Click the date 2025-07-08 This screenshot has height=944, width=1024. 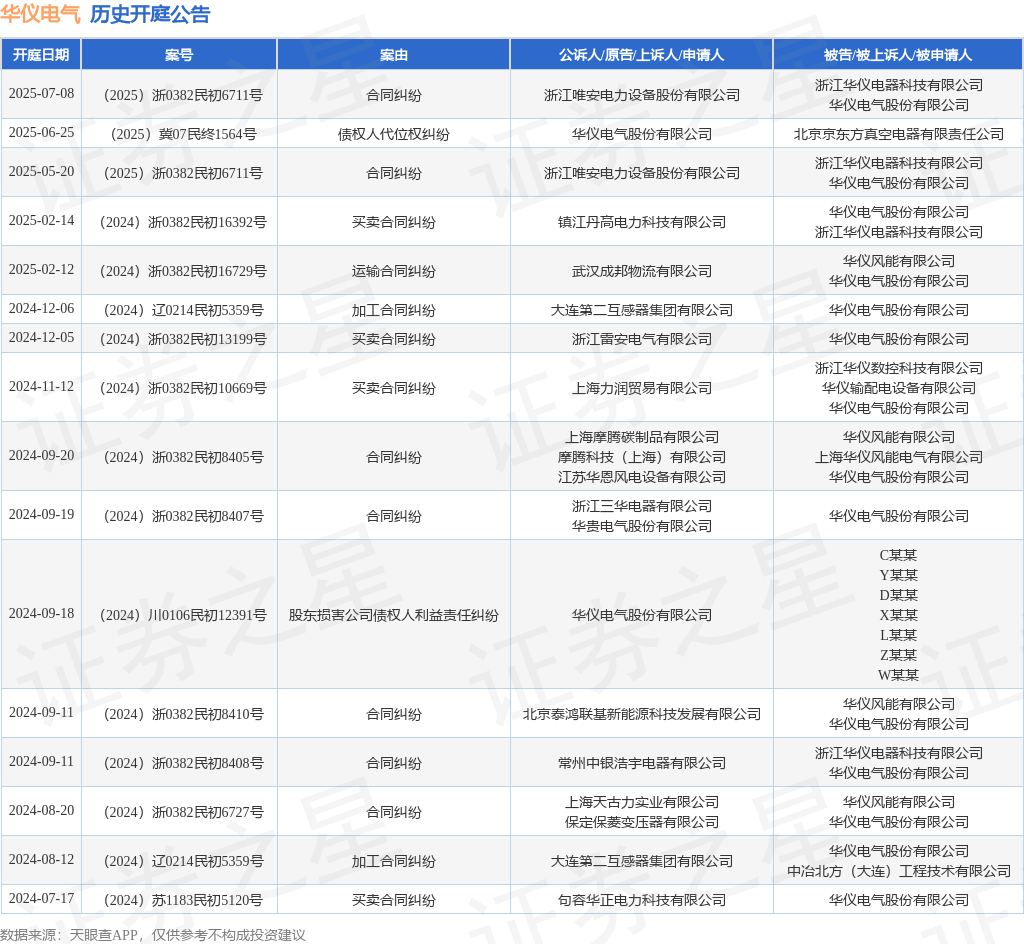click(41, 93)
